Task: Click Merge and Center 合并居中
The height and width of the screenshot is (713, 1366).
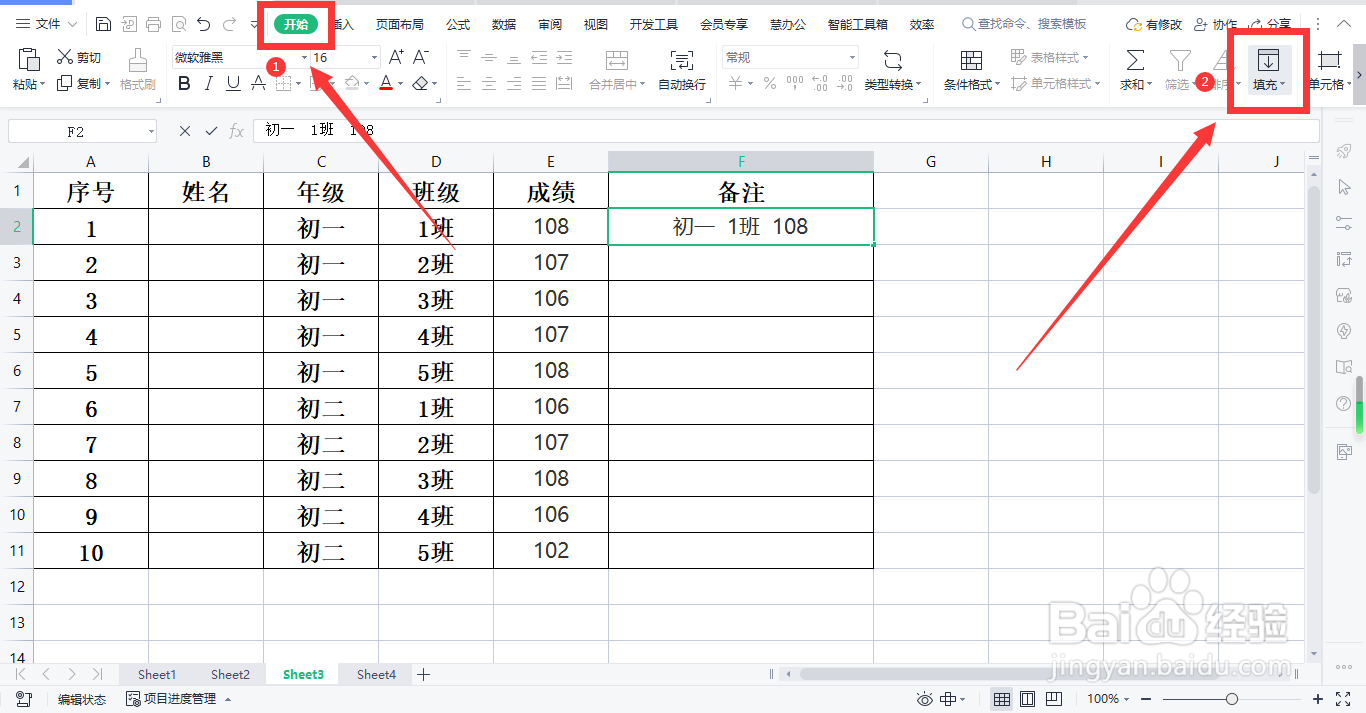Action: pos(617,70)
